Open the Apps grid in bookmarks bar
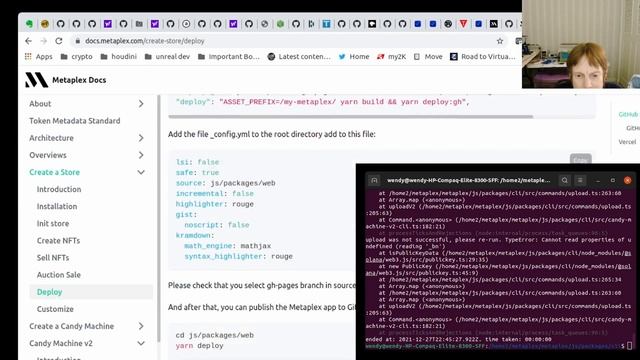The width and height of the screenshot is (640, 360). [x=38, y=57]
